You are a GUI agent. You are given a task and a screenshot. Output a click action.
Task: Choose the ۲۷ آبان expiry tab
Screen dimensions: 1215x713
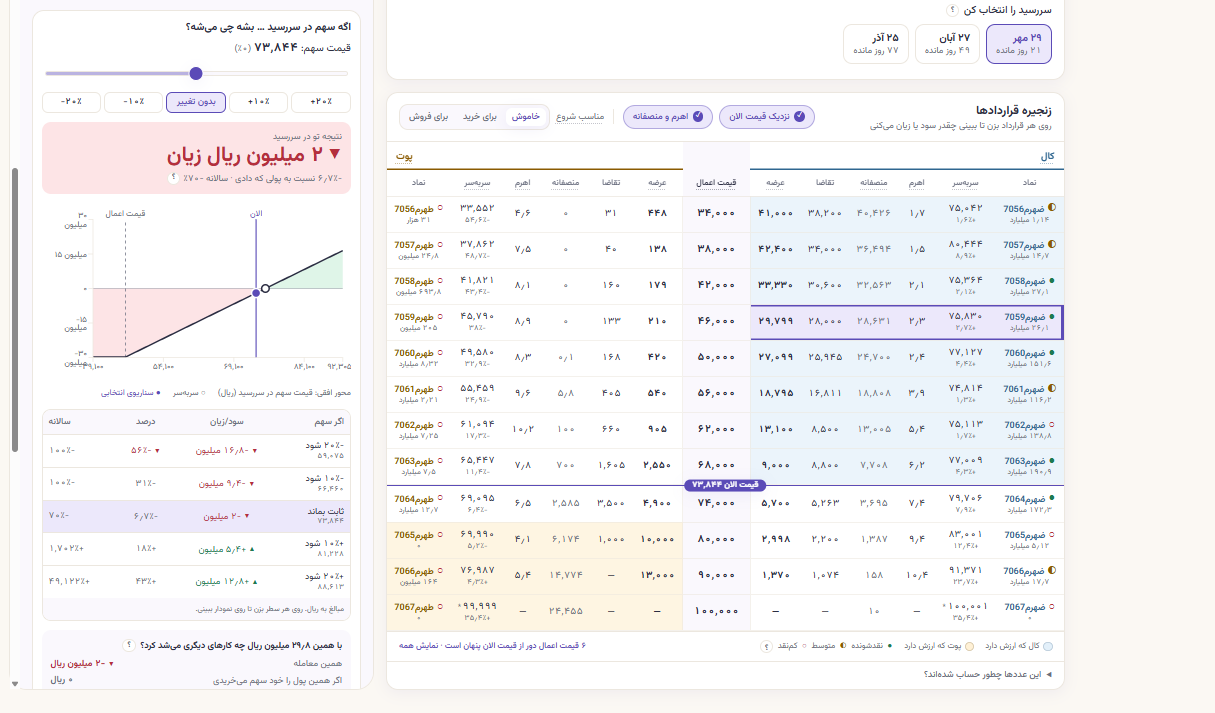click(947, 44)
